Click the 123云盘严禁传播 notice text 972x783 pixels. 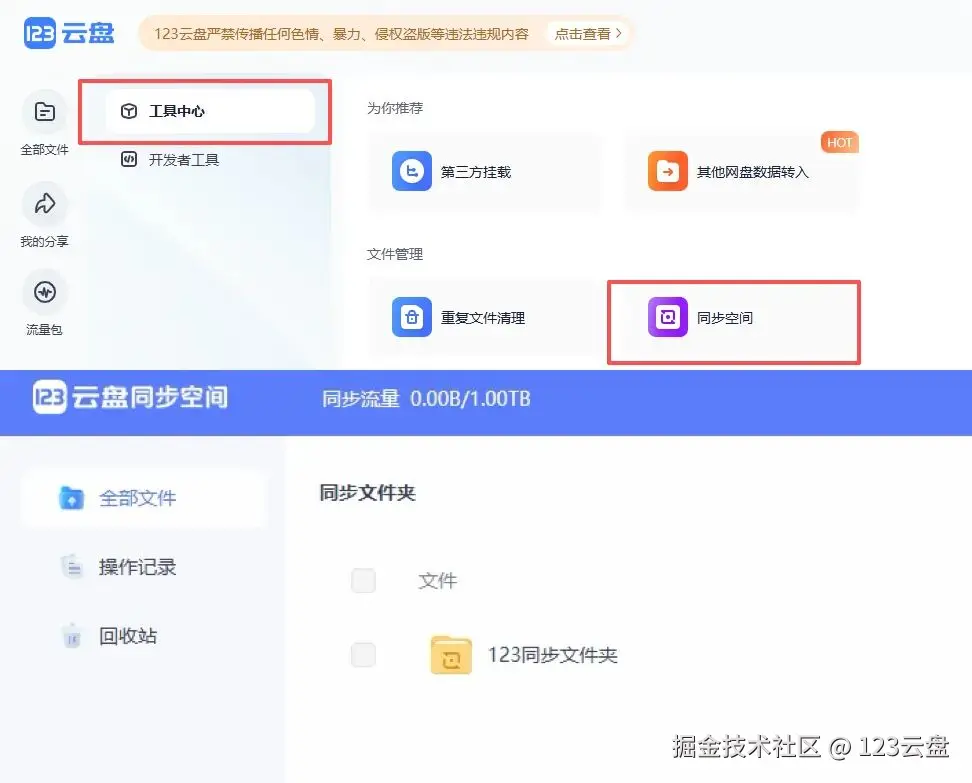coord(341,33)
